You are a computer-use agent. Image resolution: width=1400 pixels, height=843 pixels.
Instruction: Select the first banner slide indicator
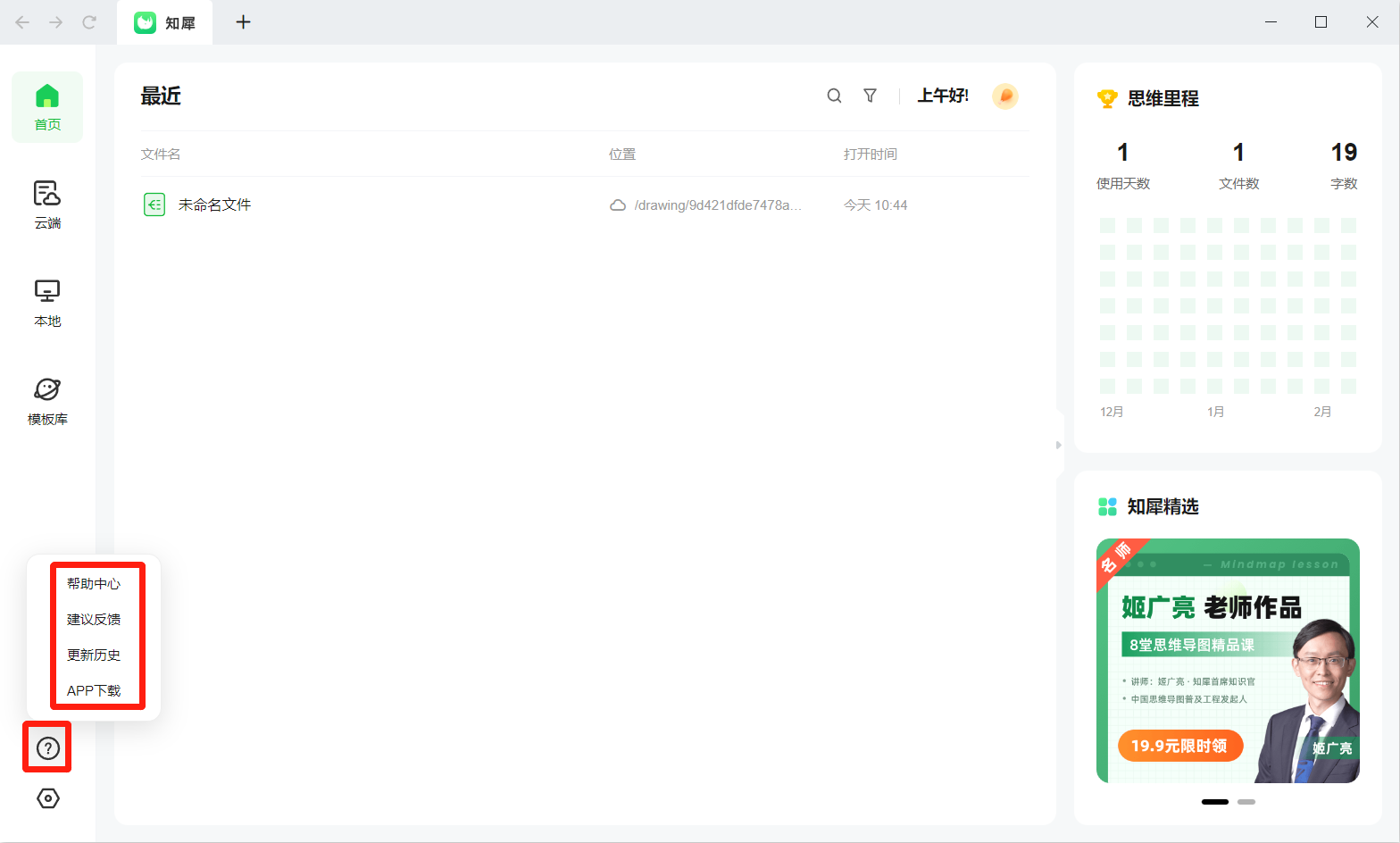click(x=1215, y=802)
